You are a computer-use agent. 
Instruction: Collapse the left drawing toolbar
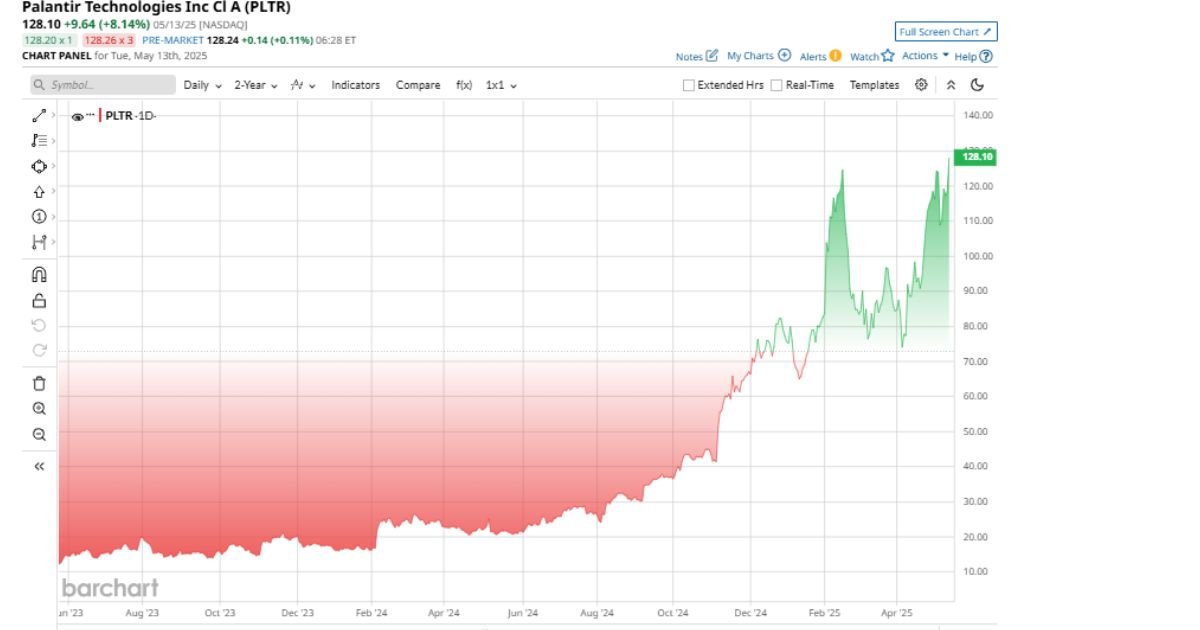pos(39,466)
